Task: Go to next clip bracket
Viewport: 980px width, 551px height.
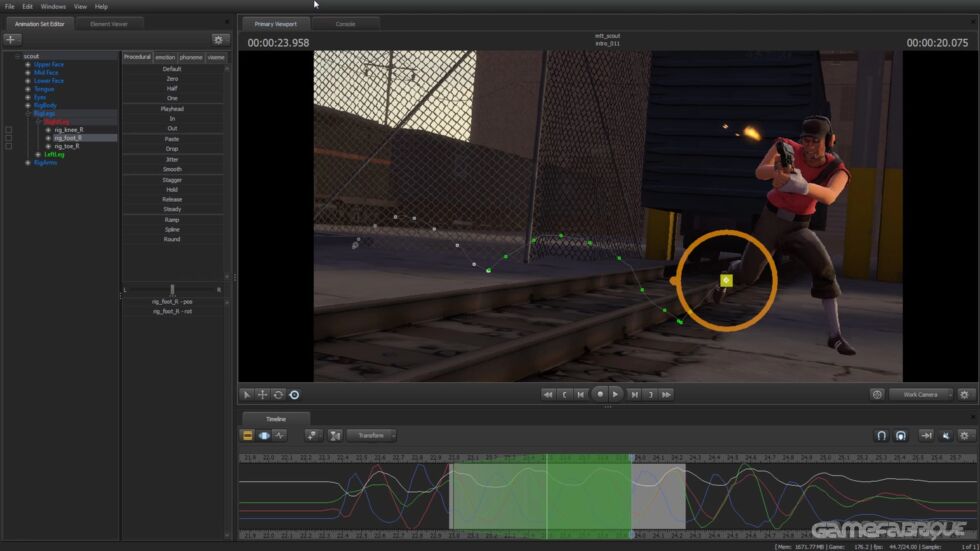Action: (651, 395)
